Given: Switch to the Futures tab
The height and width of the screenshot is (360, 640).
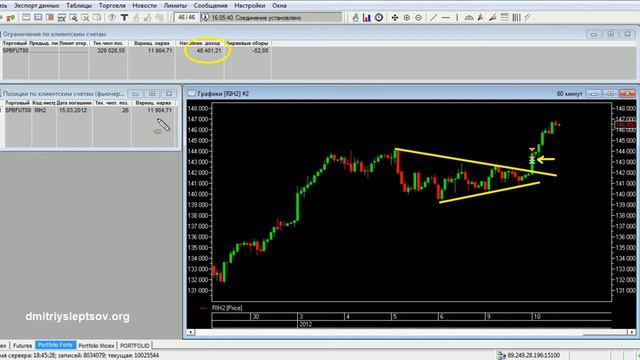Looking at the screenshot, I should [x=22, y=345].
